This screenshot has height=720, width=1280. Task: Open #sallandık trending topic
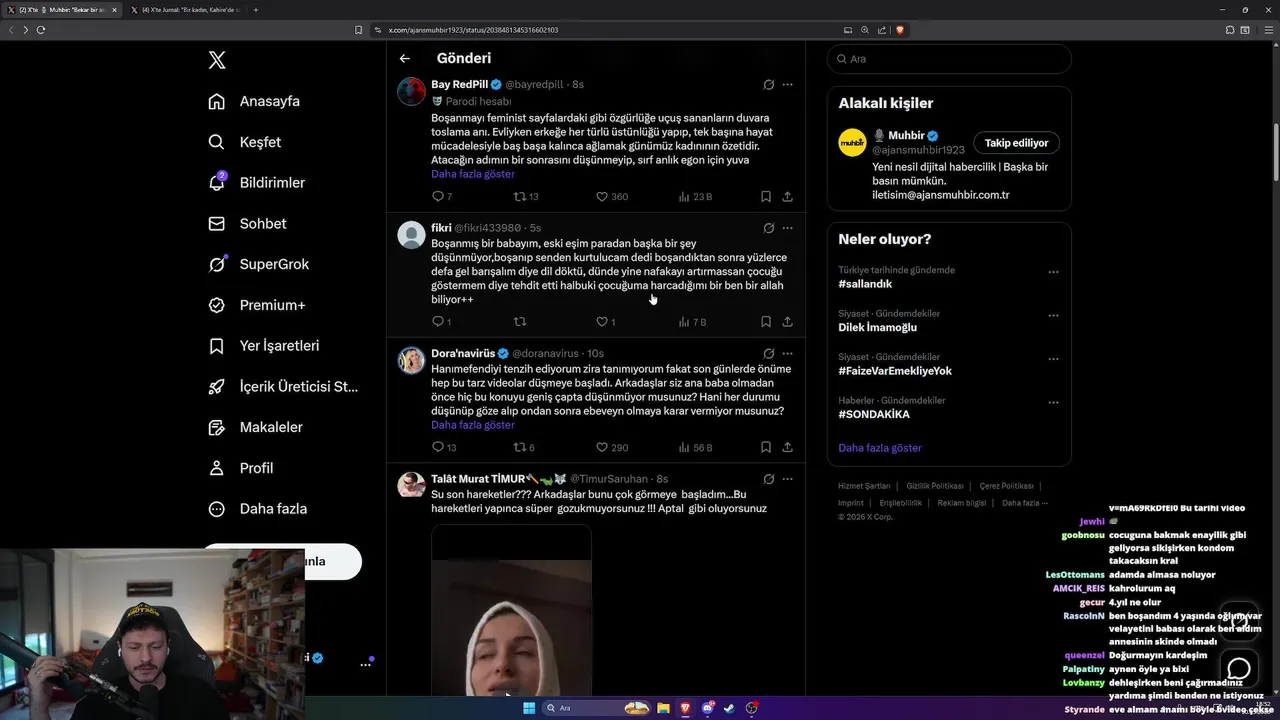pos(866,284)
